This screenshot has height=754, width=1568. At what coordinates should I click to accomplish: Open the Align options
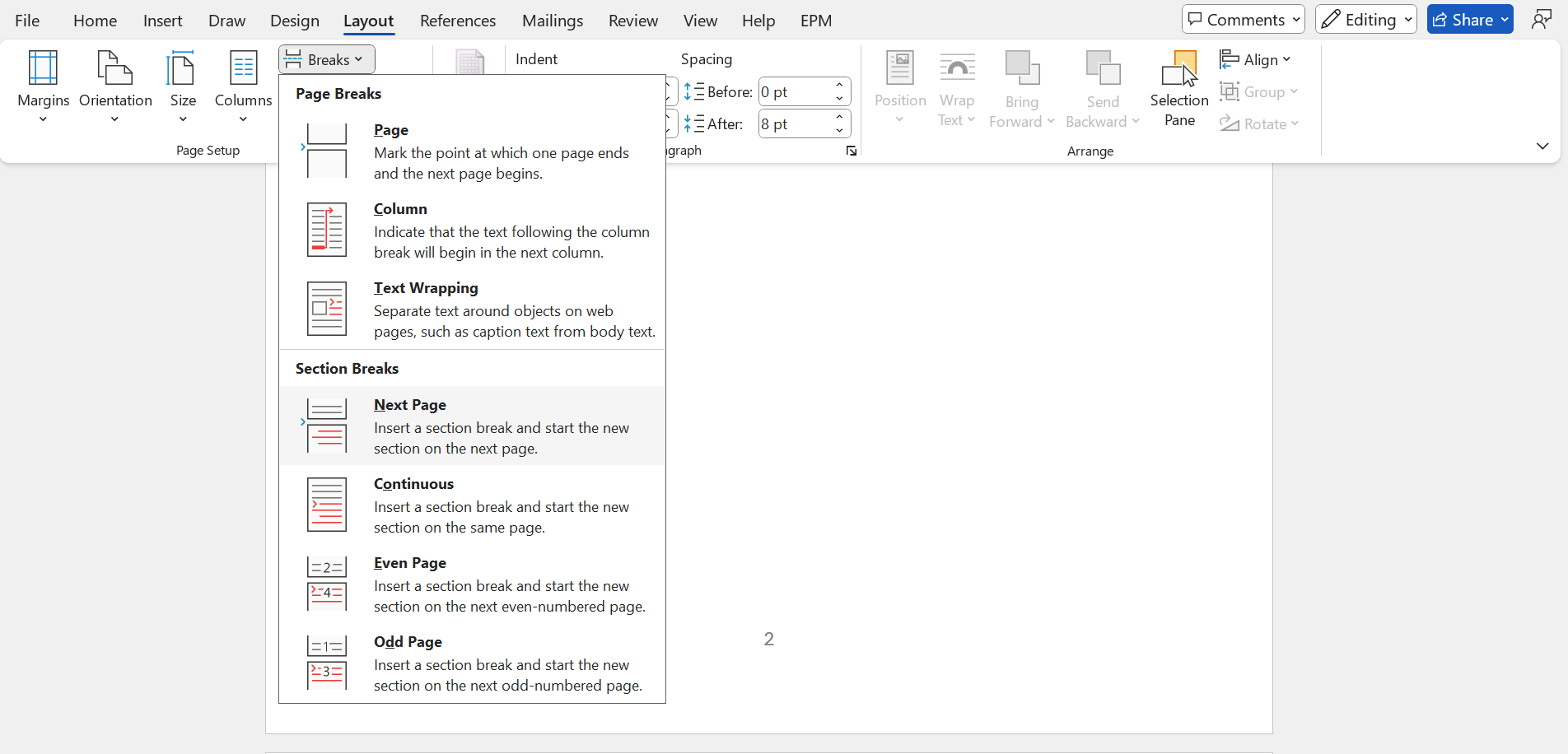(x=1257, y=59)
